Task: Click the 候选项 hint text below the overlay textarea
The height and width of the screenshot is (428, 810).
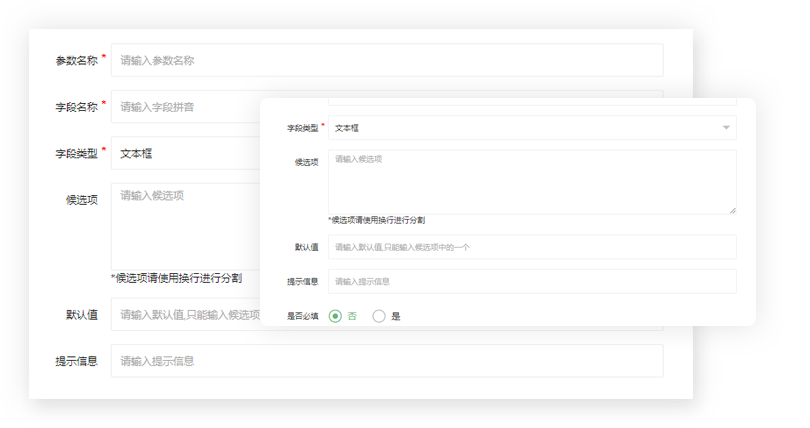Action: [x=384, y=220]
